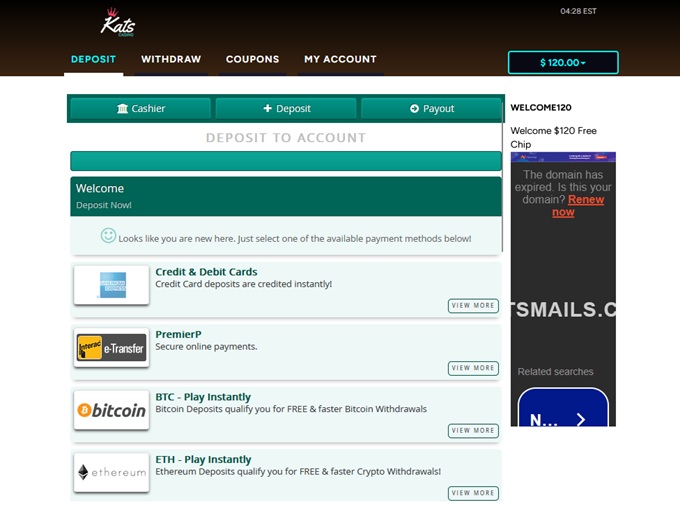This screenshot has width=680, height=511.
Task: Choose the Ethereum logo
Action: [x=111, y=472]
